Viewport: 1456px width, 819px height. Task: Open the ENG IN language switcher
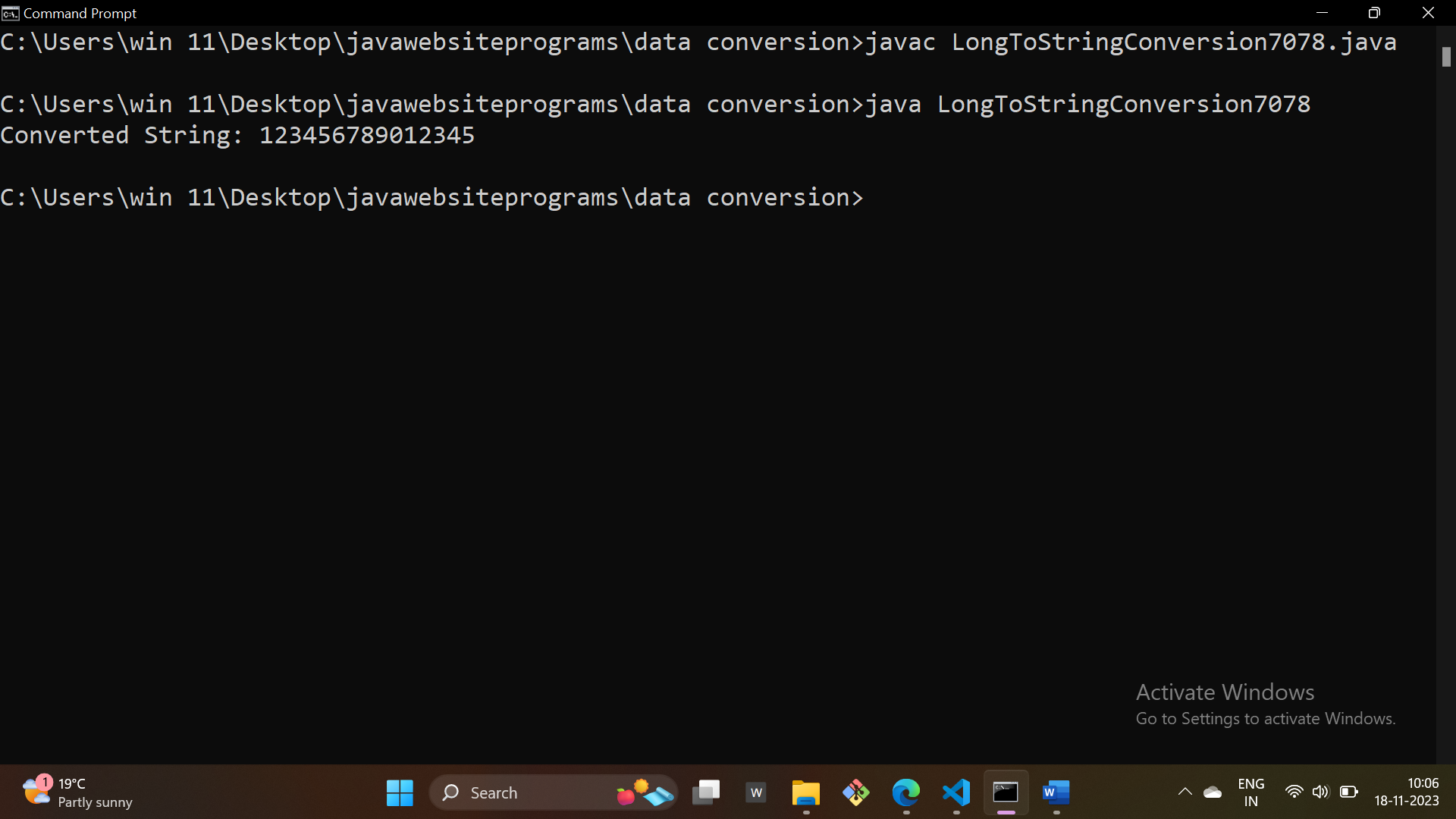pyautogui.click(x=1250, y=792)
